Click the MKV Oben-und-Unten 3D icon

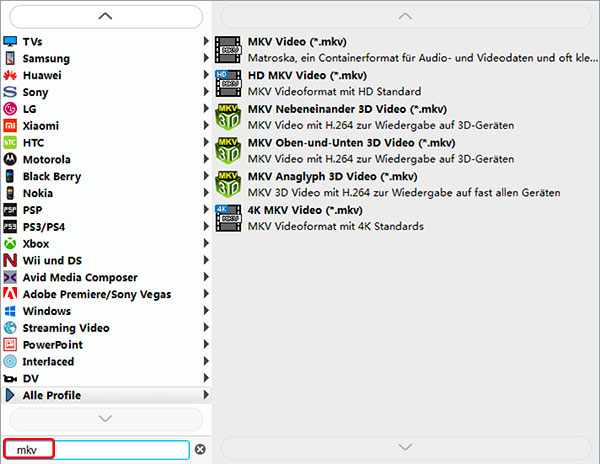[228, 151]
